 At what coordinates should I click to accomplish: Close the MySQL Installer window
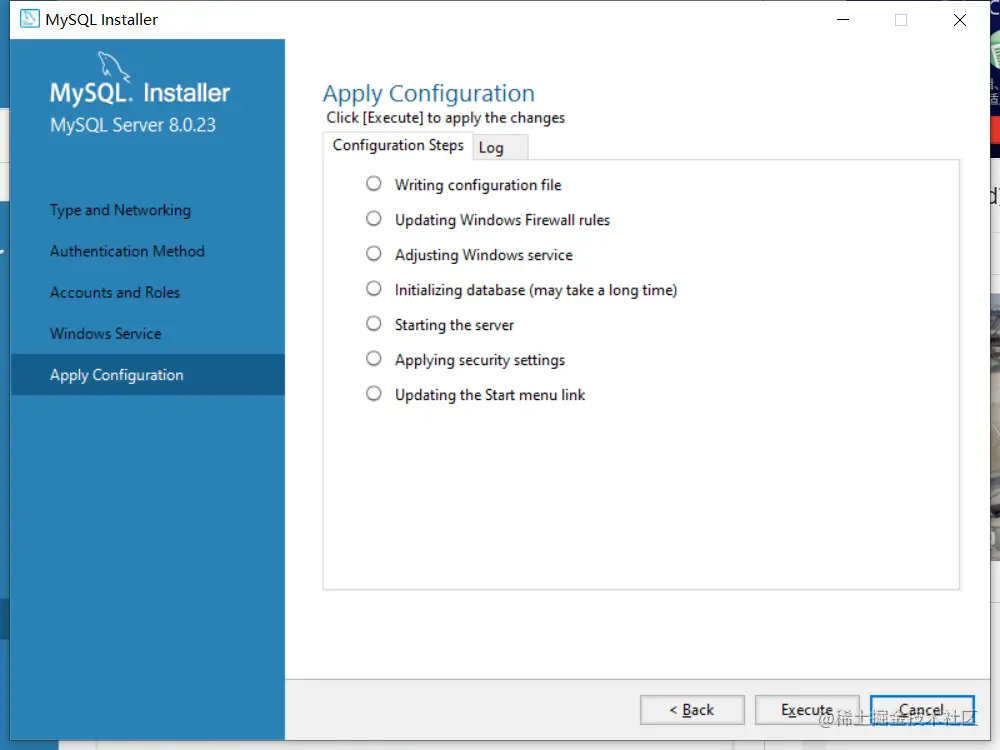click(x=960, y=20)
